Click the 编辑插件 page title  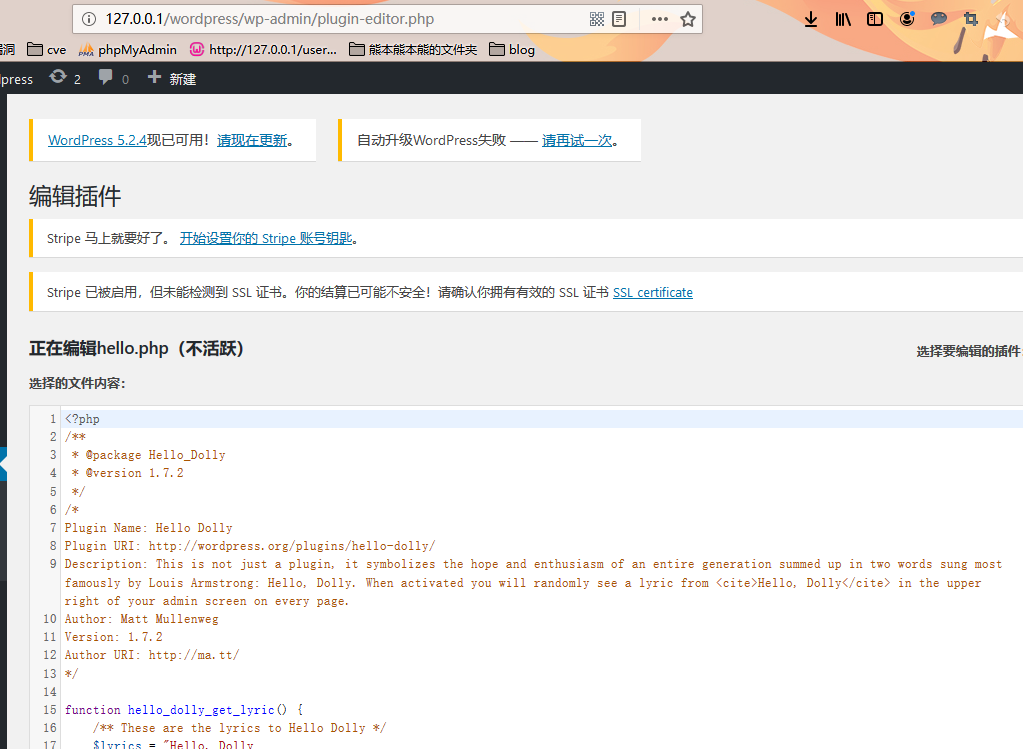pyautogui.click(x=75, y=196)
